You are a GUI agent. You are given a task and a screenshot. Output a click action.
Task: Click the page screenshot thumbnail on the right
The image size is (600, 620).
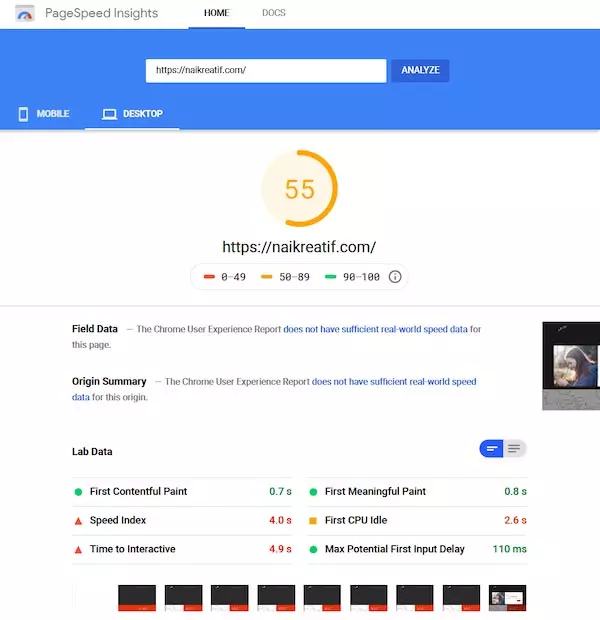[571, 366]
